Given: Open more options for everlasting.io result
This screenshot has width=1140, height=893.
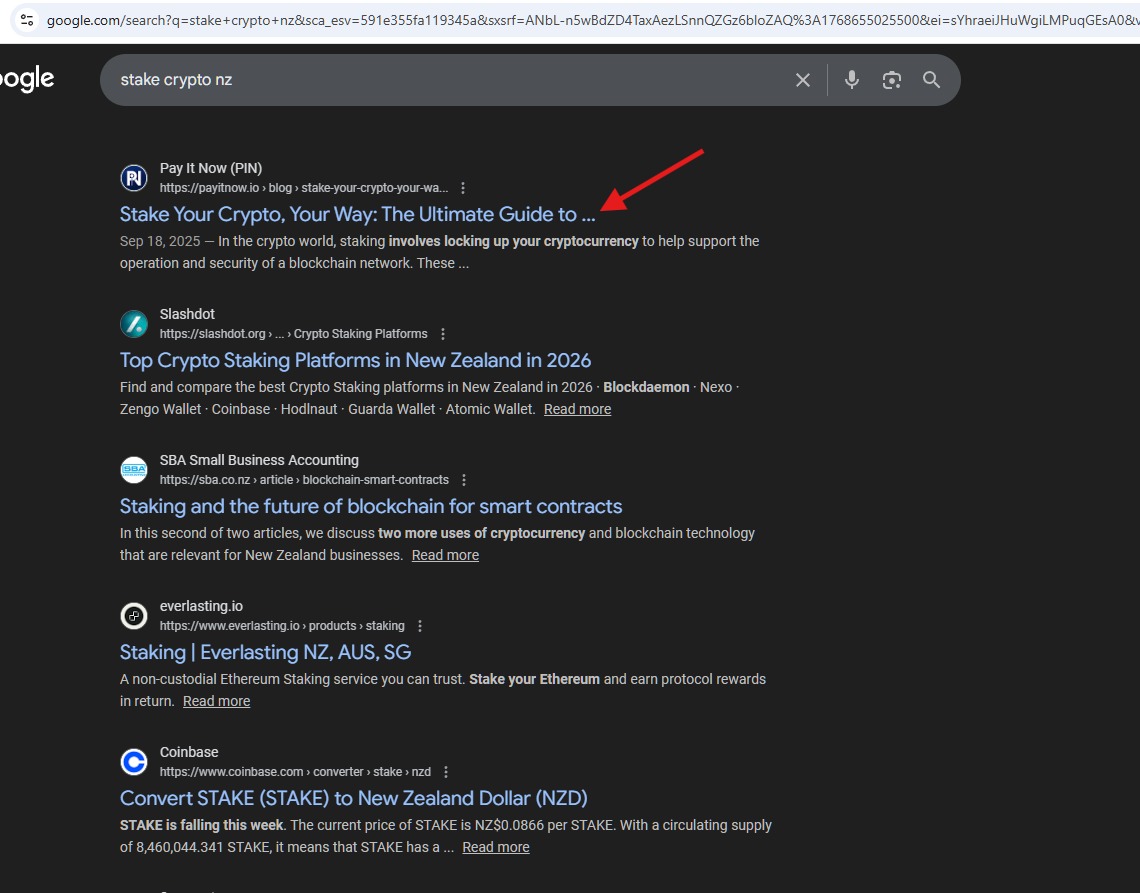Looking at the screenshot, I should point(420,626).
